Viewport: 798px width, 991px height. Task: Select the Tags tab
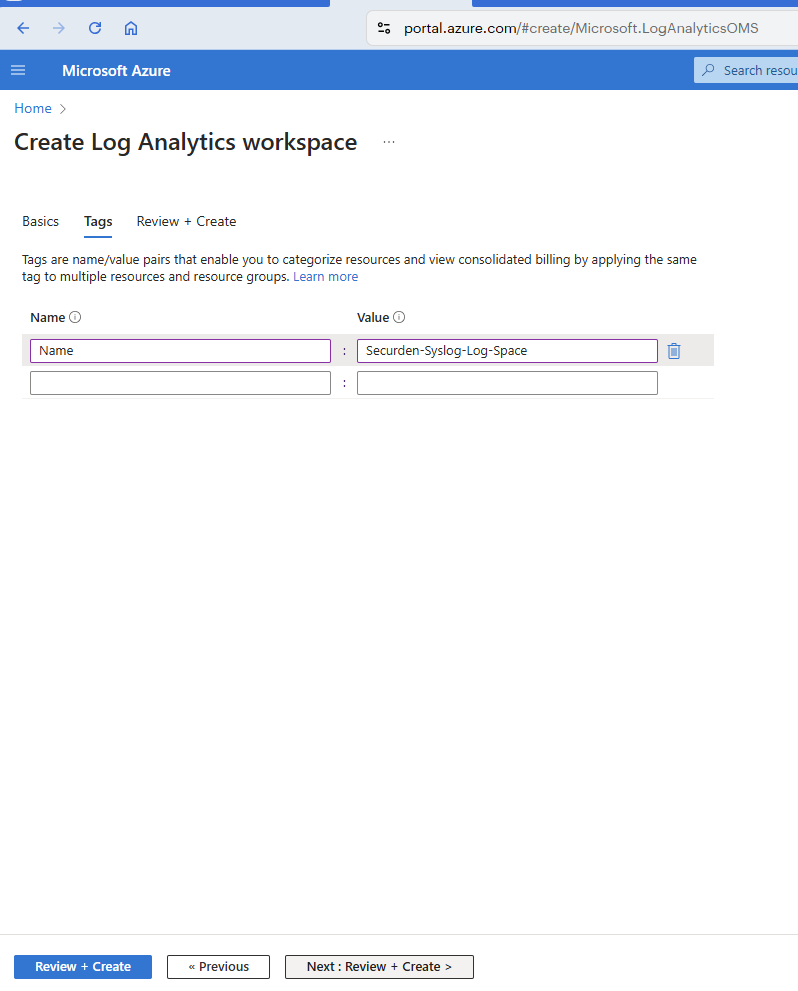point(98,221)
